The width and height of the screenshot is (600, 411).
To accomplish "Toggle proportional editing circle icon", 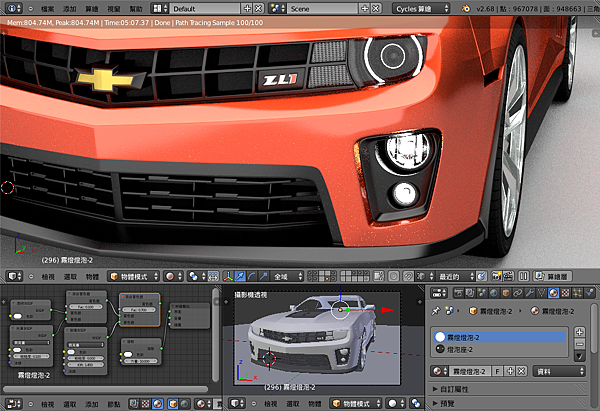I will pyautogui.click(x=393, y=276).
